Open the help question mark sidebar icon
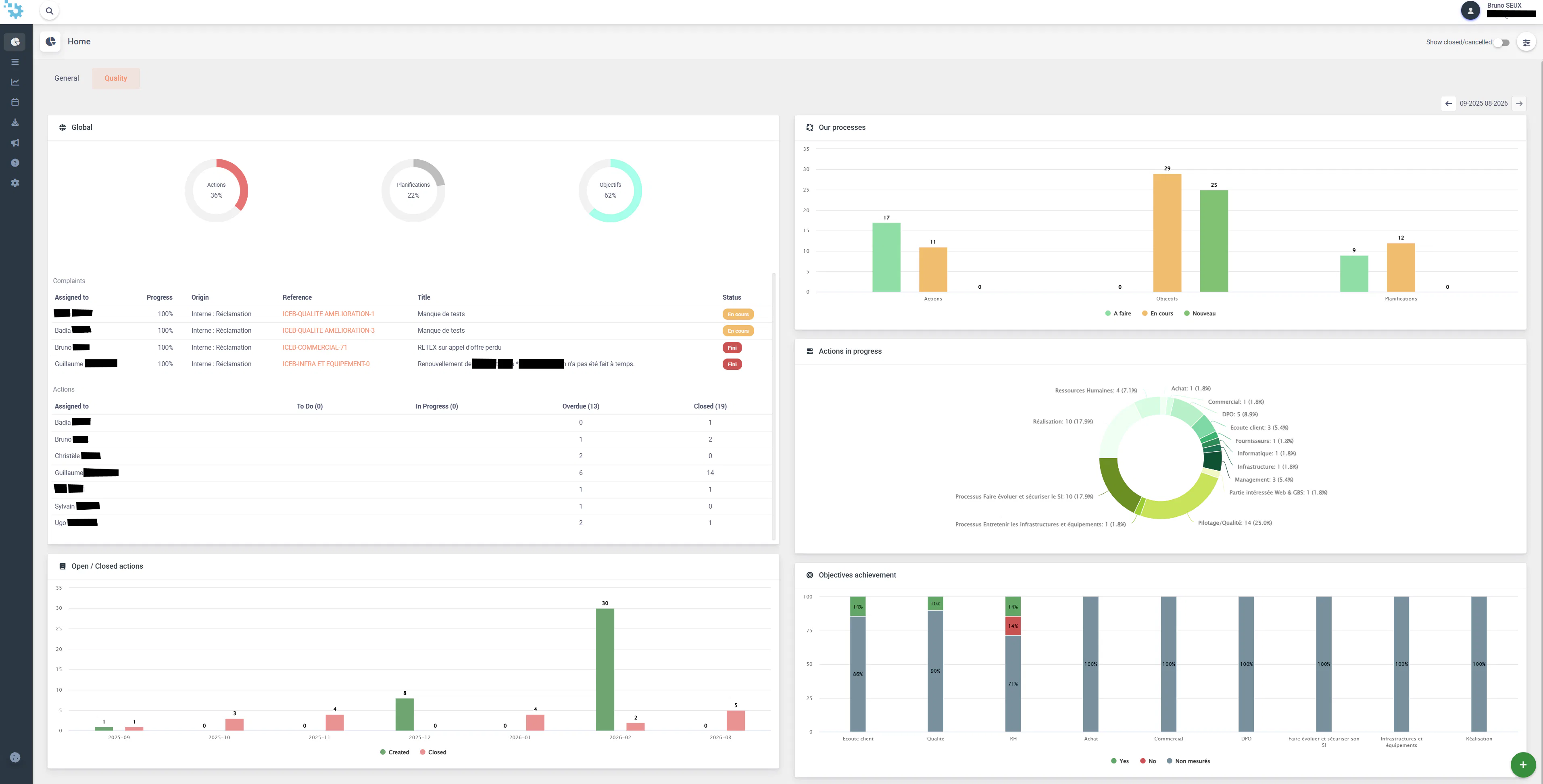1543x784 pixels. coord(15,163)
